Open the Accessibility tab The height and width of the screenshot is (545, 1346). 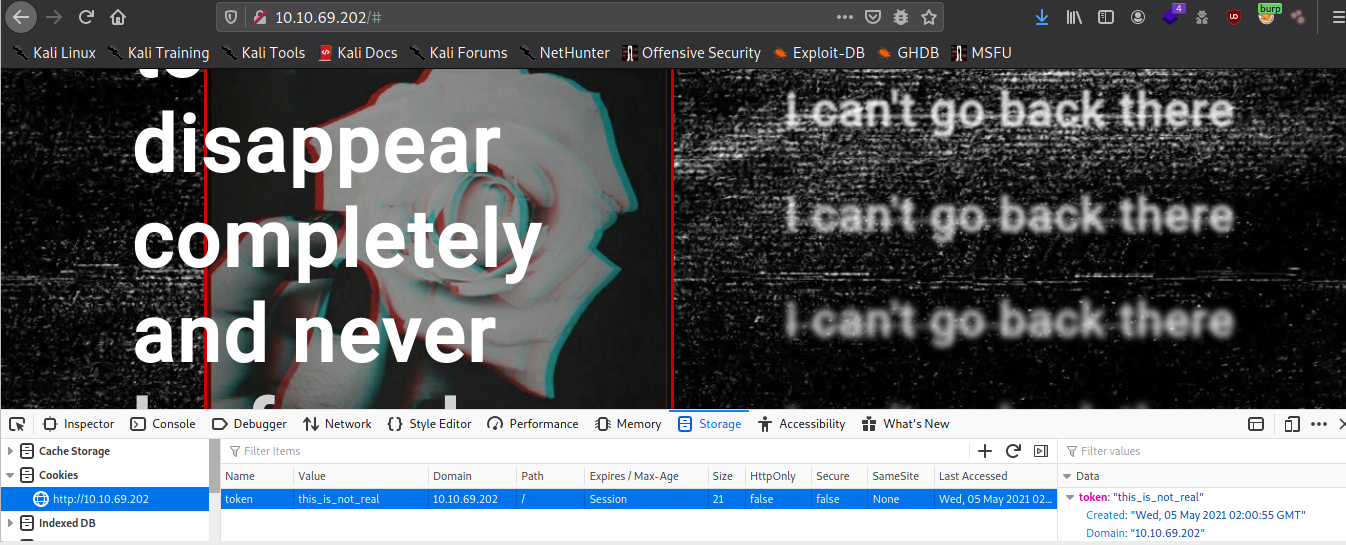tap(801, 424)
